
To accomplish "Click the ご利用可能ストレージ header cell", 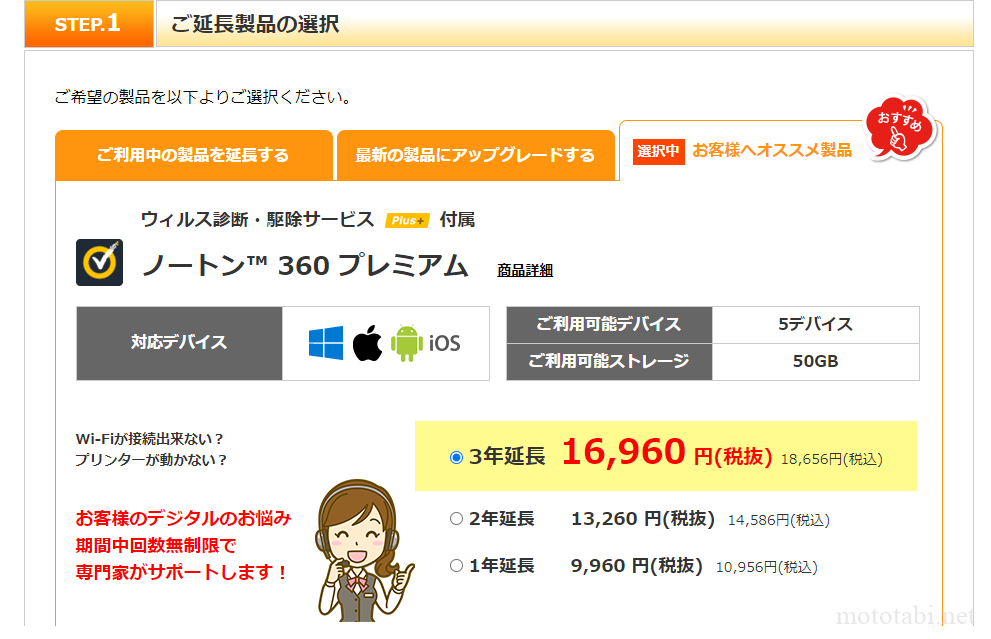I will [609, 362].
